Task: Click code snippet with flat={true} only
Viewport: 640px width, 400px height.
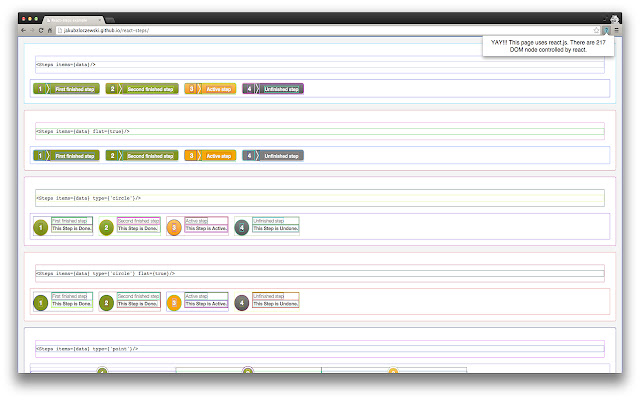Action: tap(82, 131)
